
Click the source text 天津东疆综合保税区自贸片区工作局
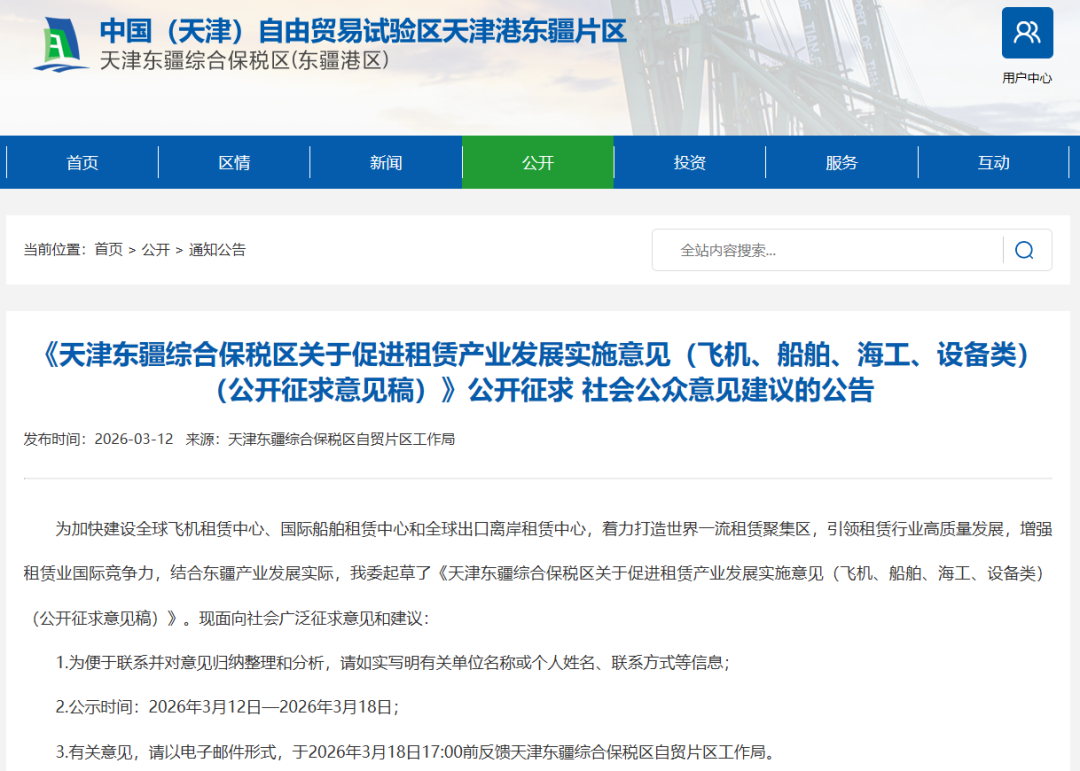(x=340, y=438)
